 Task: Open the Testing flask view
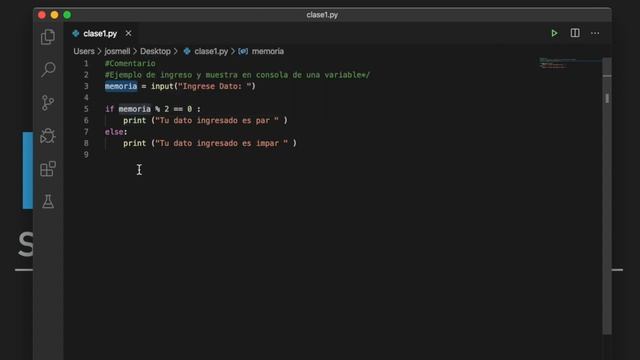click(48, 201)
